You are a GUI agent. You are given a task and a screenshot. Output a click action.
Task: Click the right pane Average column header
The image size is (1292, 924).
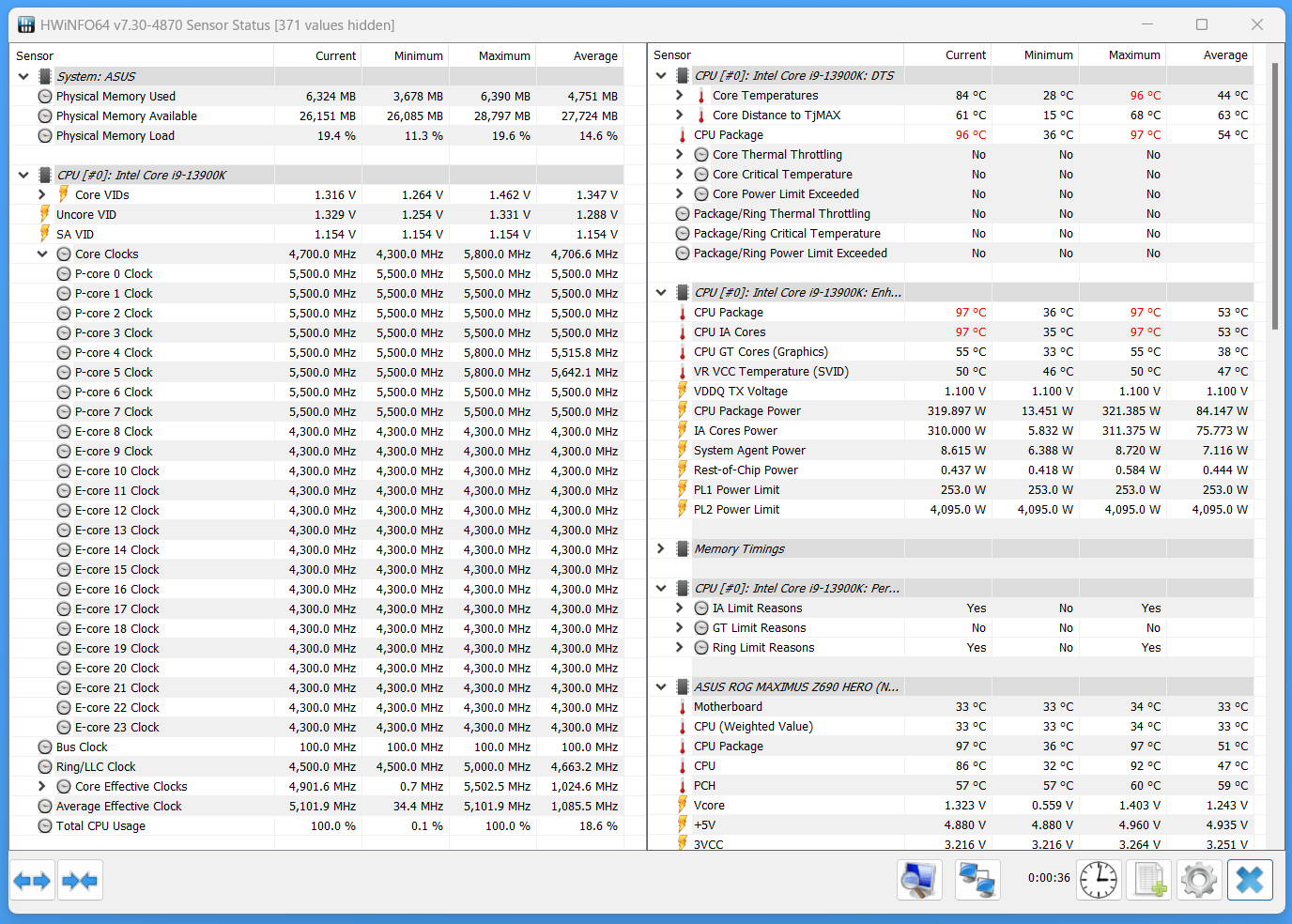[1209, 54]
